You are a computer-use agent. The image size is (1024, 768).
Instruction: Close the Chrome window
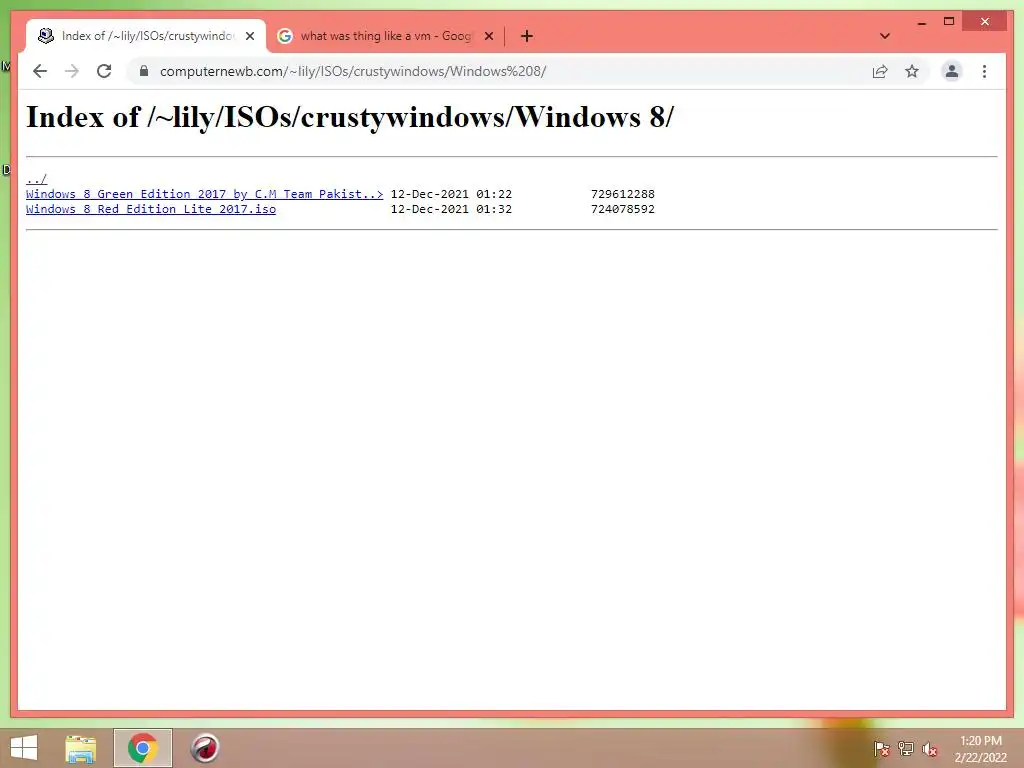[x=985, y=22]
